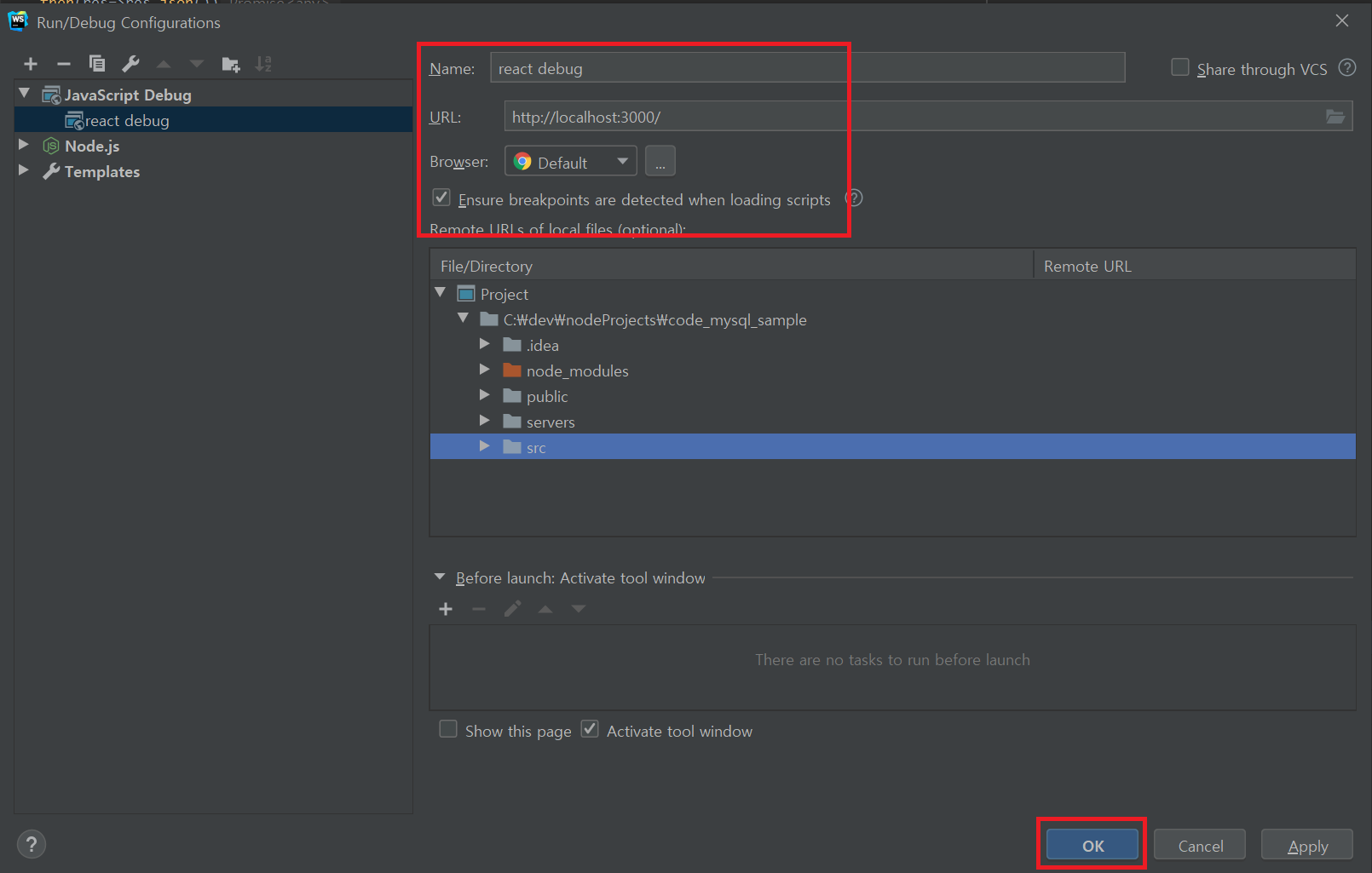The image size is (1372, 873).
Task: Open the edit pencil for before-launch tasks
Action: [512, 608]
